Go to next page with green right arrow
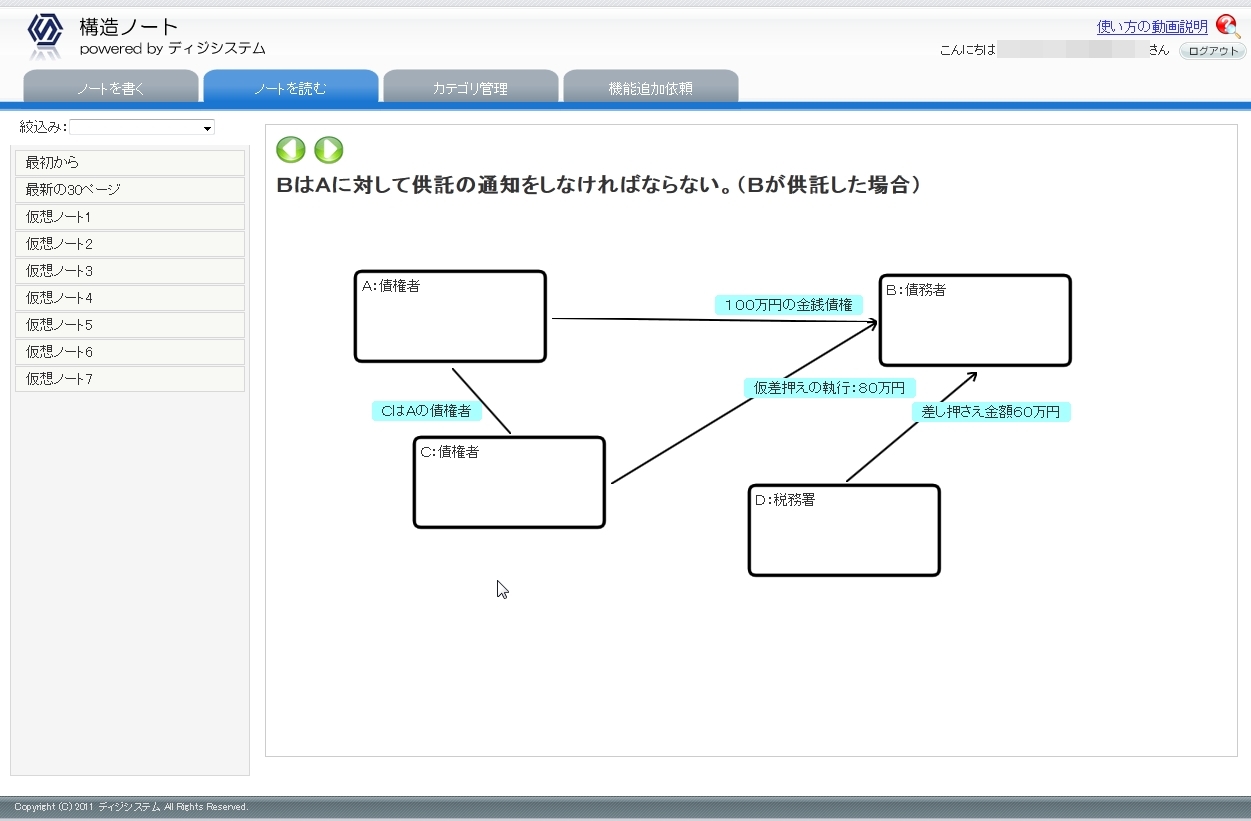Image resolution: width=1251 pixels, height=821 pixels. [x=328, y=150]
